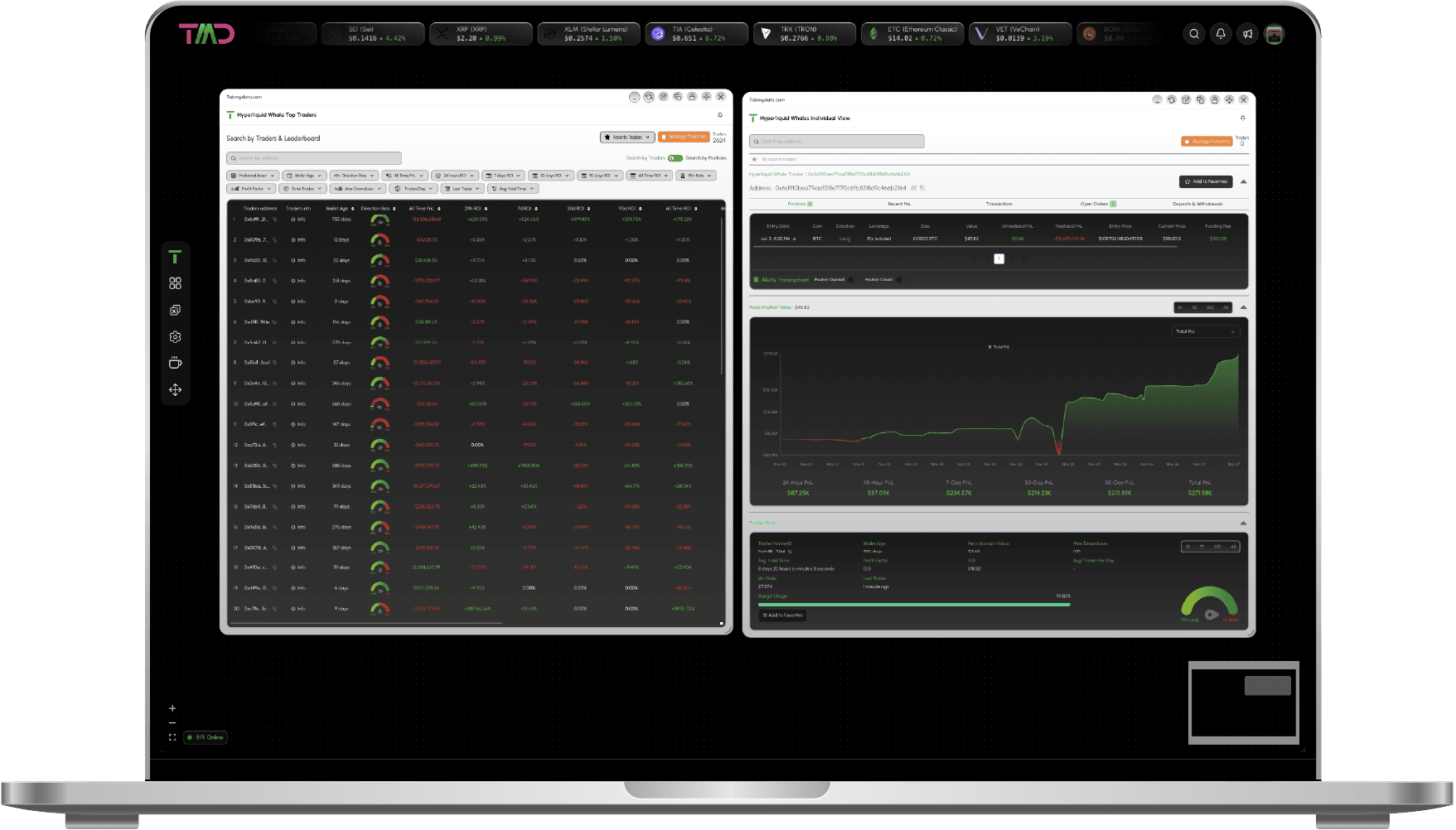Screen dimensions: 1456x830
Task: Click the megaphone announcements icon
Action: (x=1247, y=34)
